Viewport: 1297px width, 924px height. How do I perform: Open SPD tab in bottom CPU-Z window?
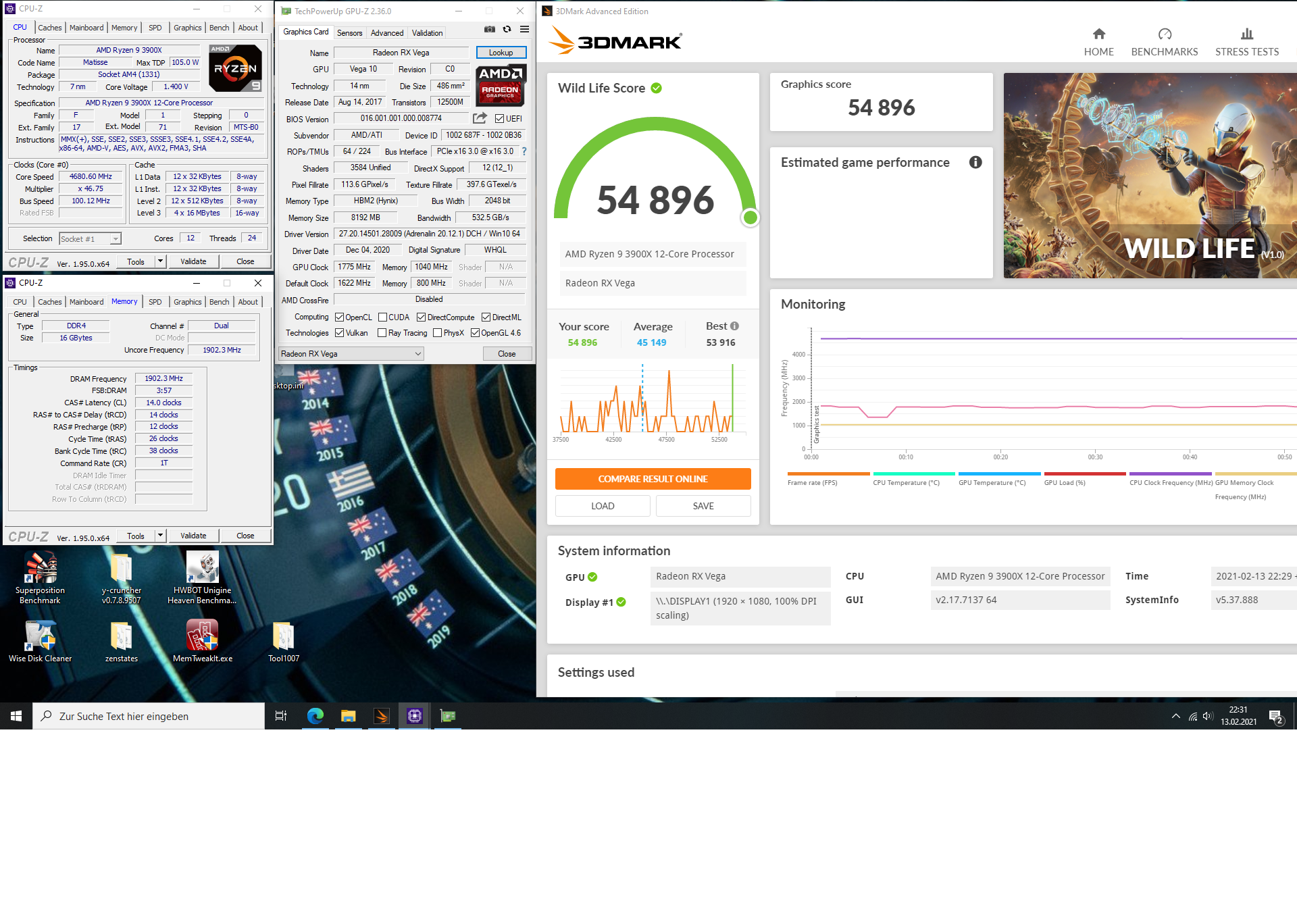point(155,302)
